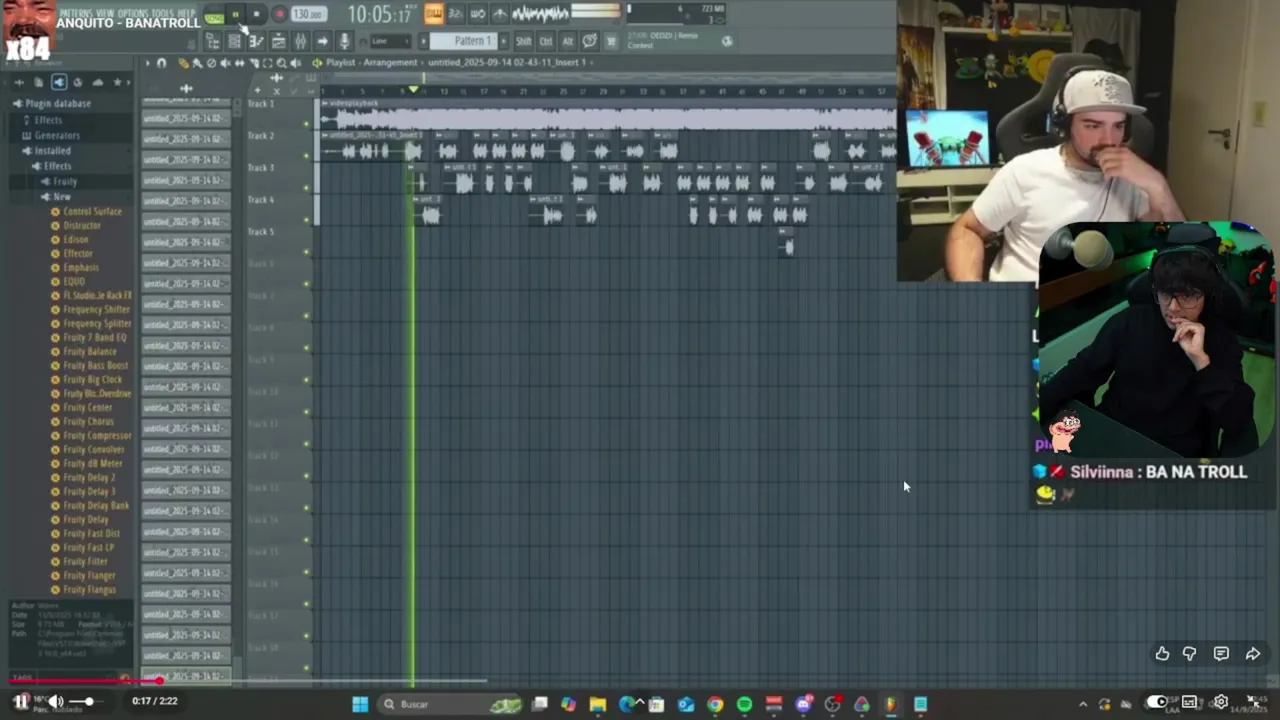The height and width of the screenshot is (720, 1280).
Task: Click the playlist position marker on ruler
Action: tap(413, 90)
